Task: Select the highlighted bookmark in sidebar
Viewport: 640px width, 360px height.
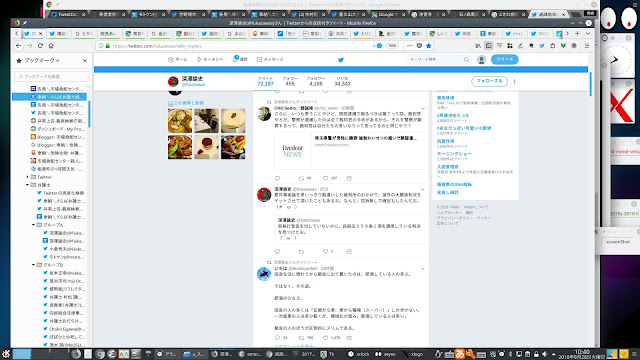Action: [x=49, y=97]
